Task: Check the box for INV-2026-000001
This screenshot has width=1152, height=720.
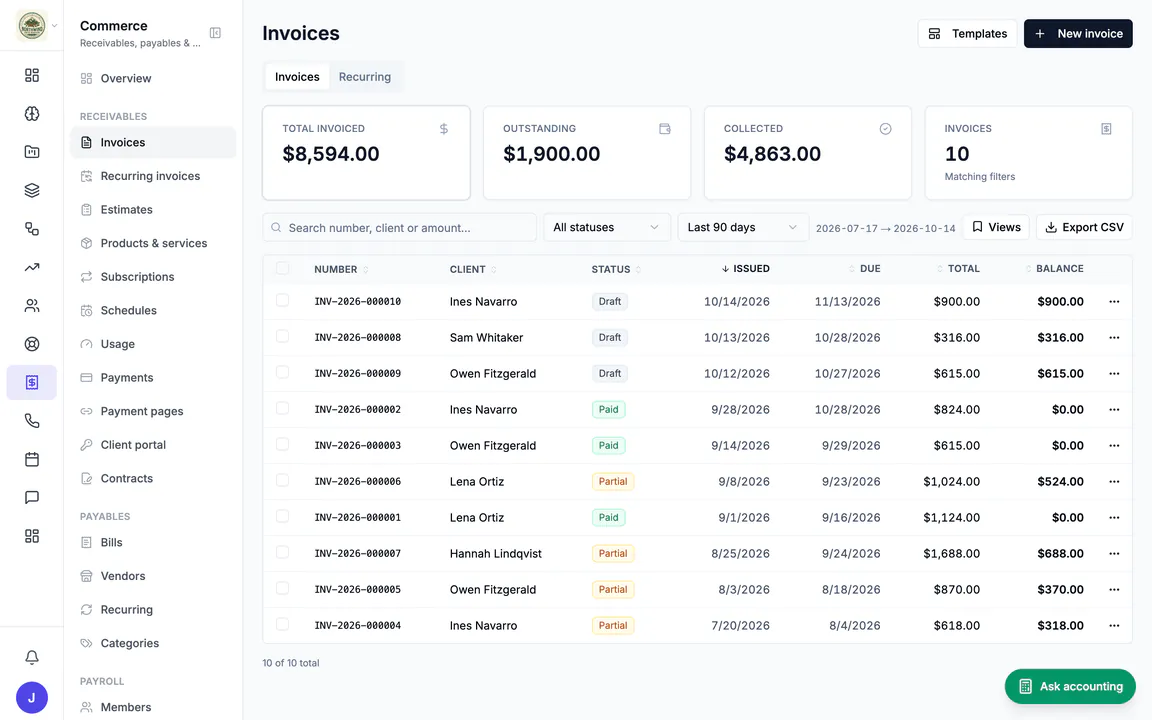Action: pos(282,516)
